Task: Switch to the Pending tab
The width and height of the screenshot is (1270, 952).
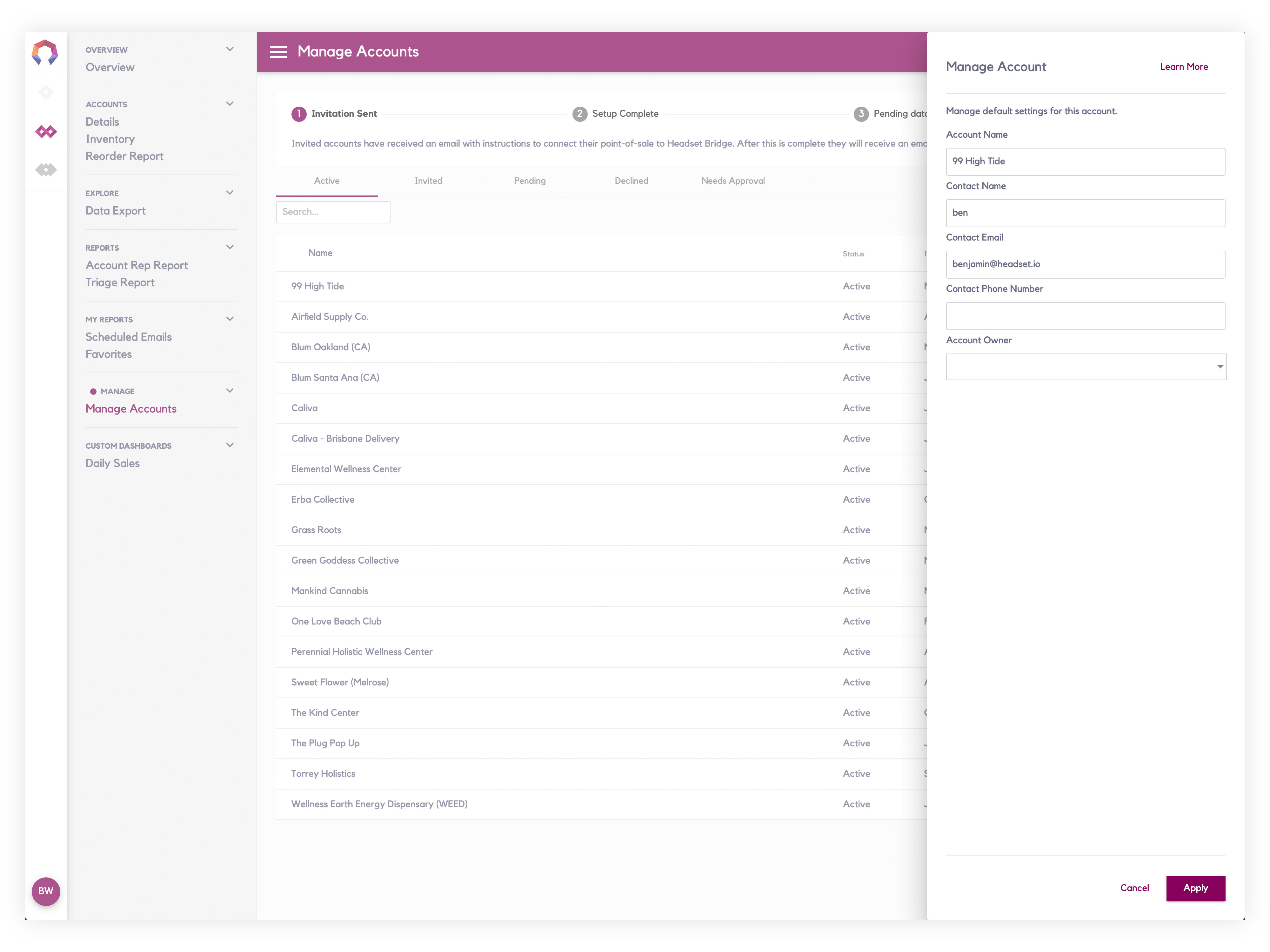Action: point(530,181)
